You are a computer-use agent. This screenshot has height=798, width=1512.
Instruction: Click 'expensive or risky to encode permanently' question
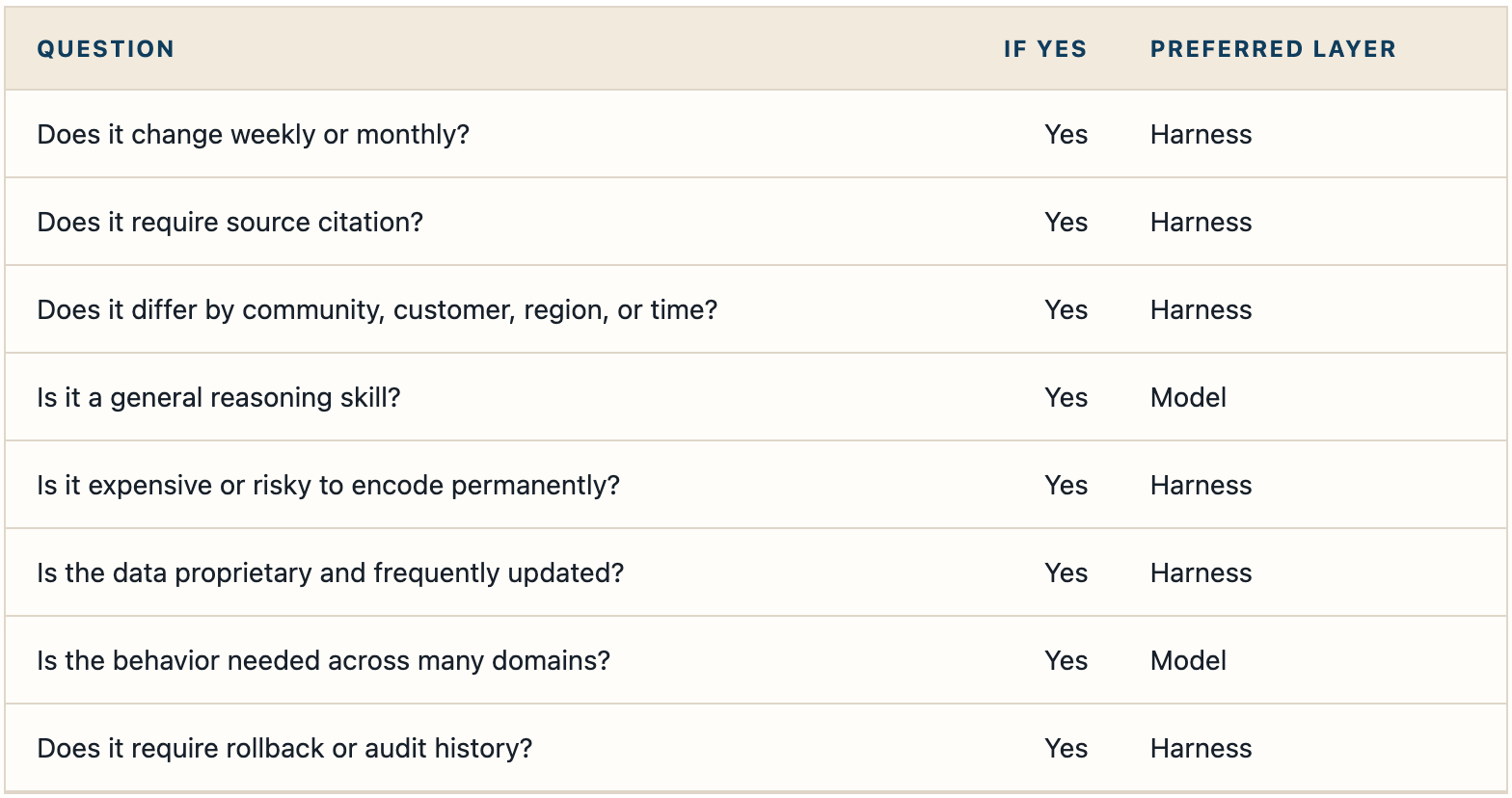[328, 485]
